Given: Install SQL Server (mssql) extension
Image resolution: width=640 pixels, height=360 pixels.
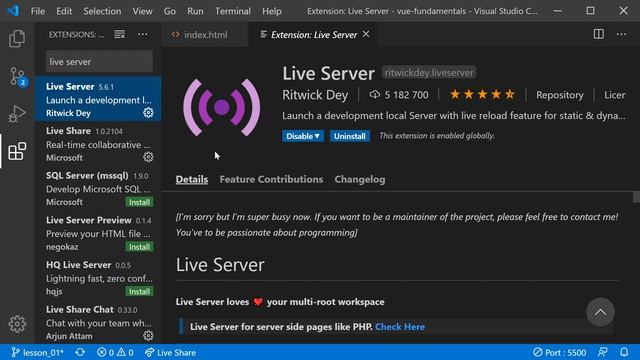Looking at the screenshot, I should pyautogui.click(x=139, y=202).
